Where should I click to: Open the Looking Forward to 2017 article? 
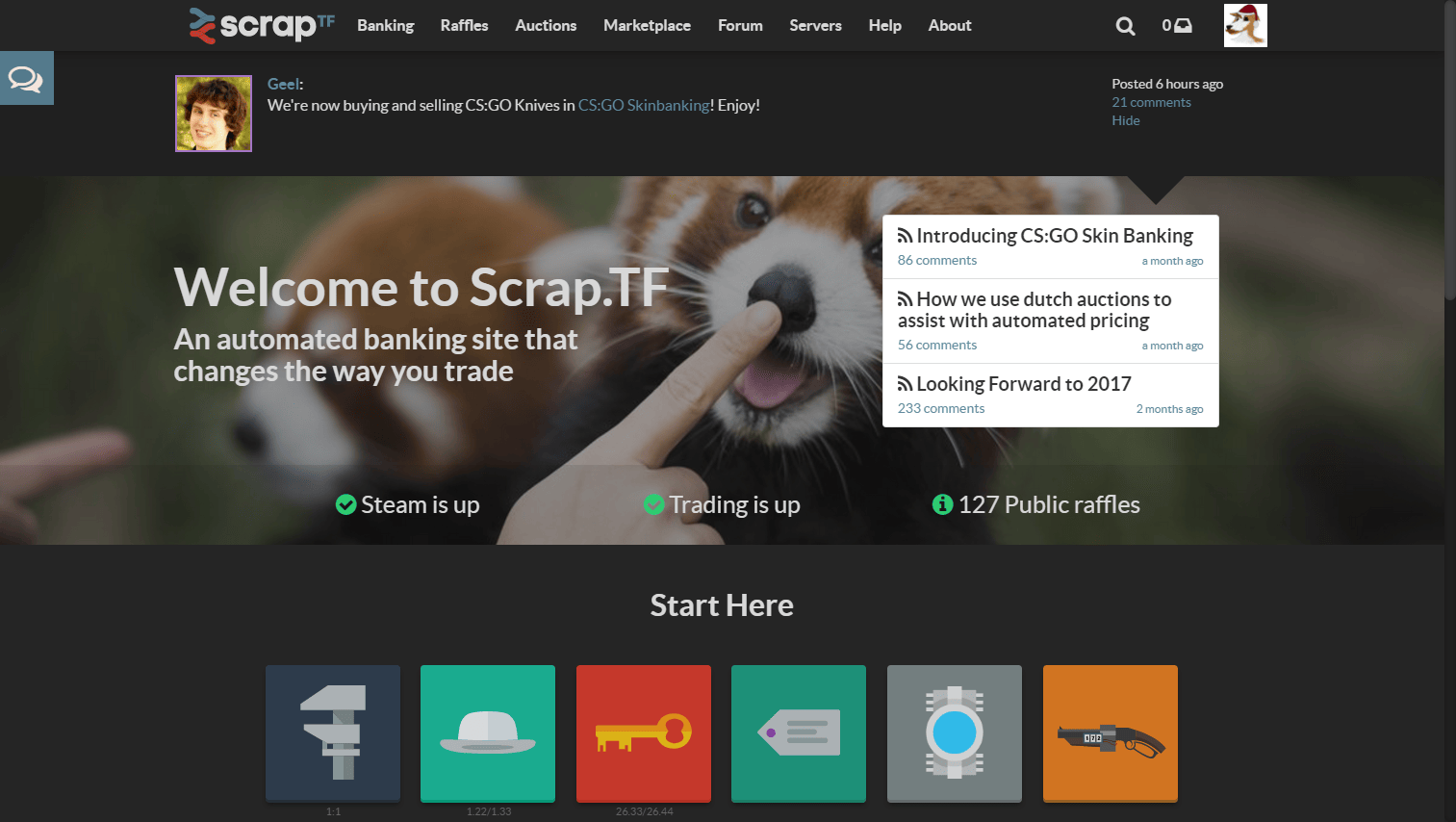coord(1024,383)
